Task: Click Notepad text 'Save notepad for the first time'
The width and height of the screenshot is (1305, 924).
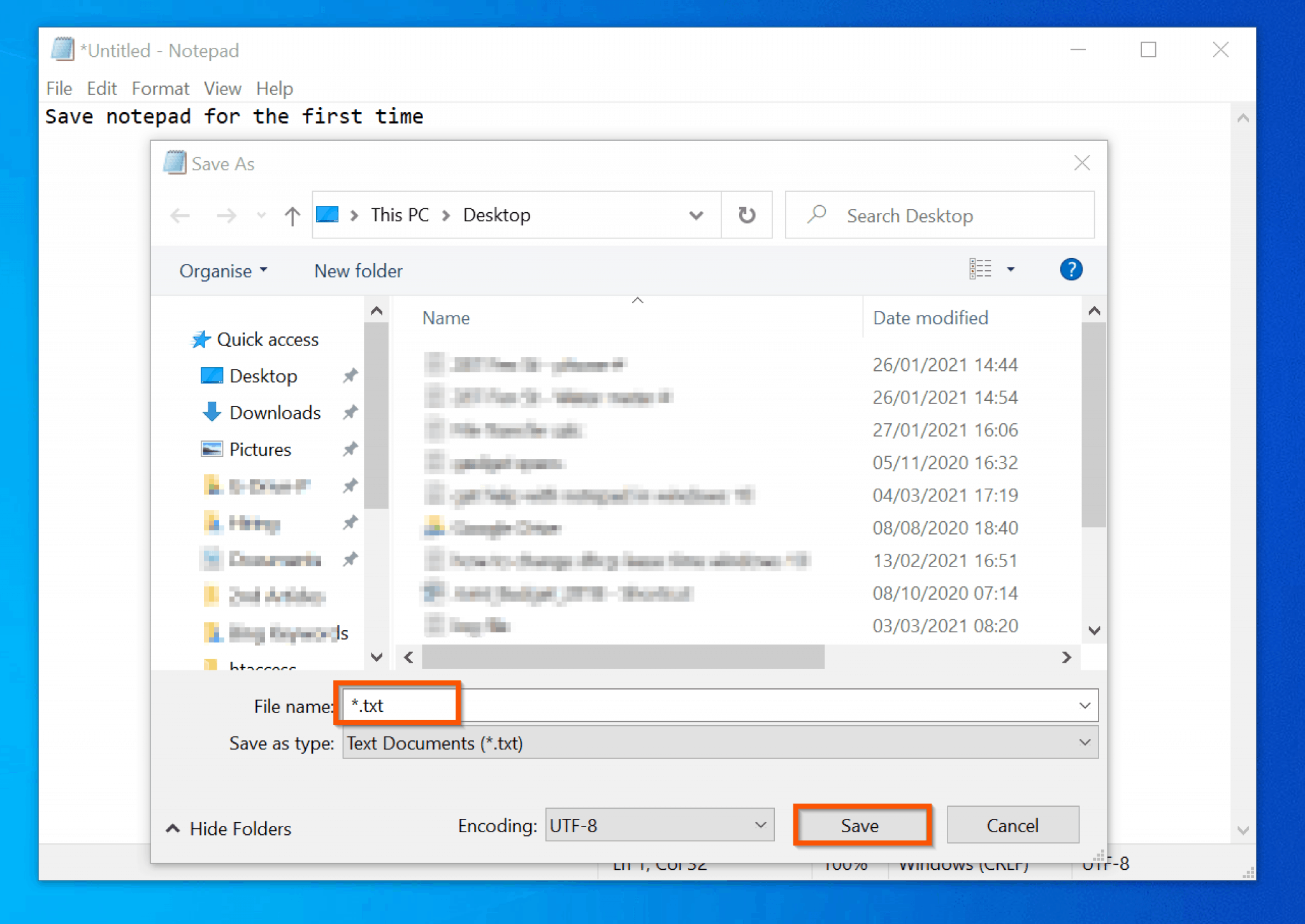Action: 234,117
